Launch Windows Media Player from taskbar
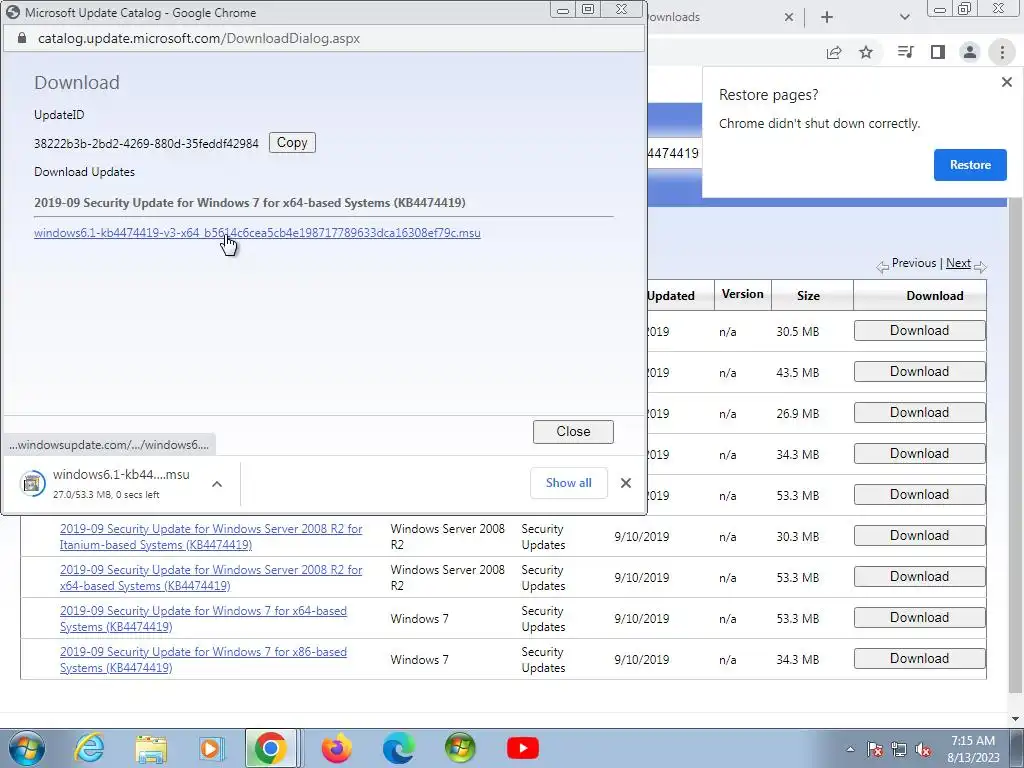 (212, 748)
